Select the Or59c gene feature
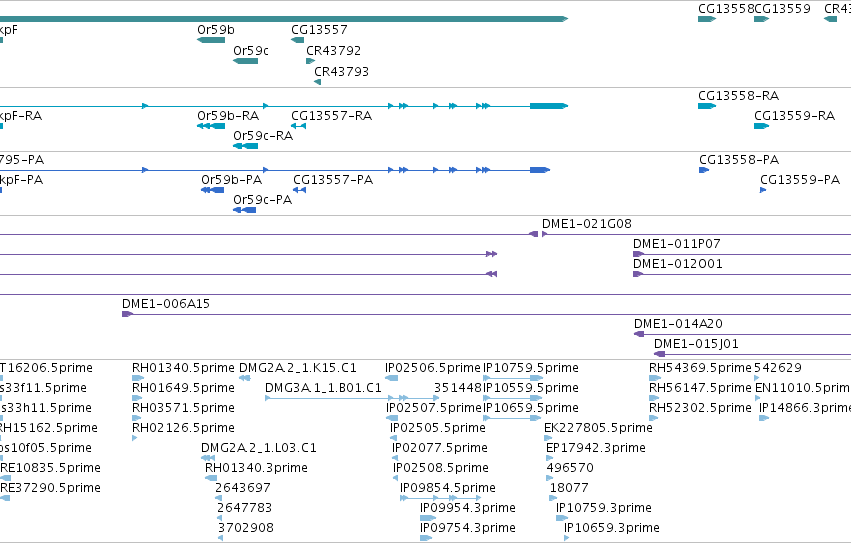 coord(245,61)
